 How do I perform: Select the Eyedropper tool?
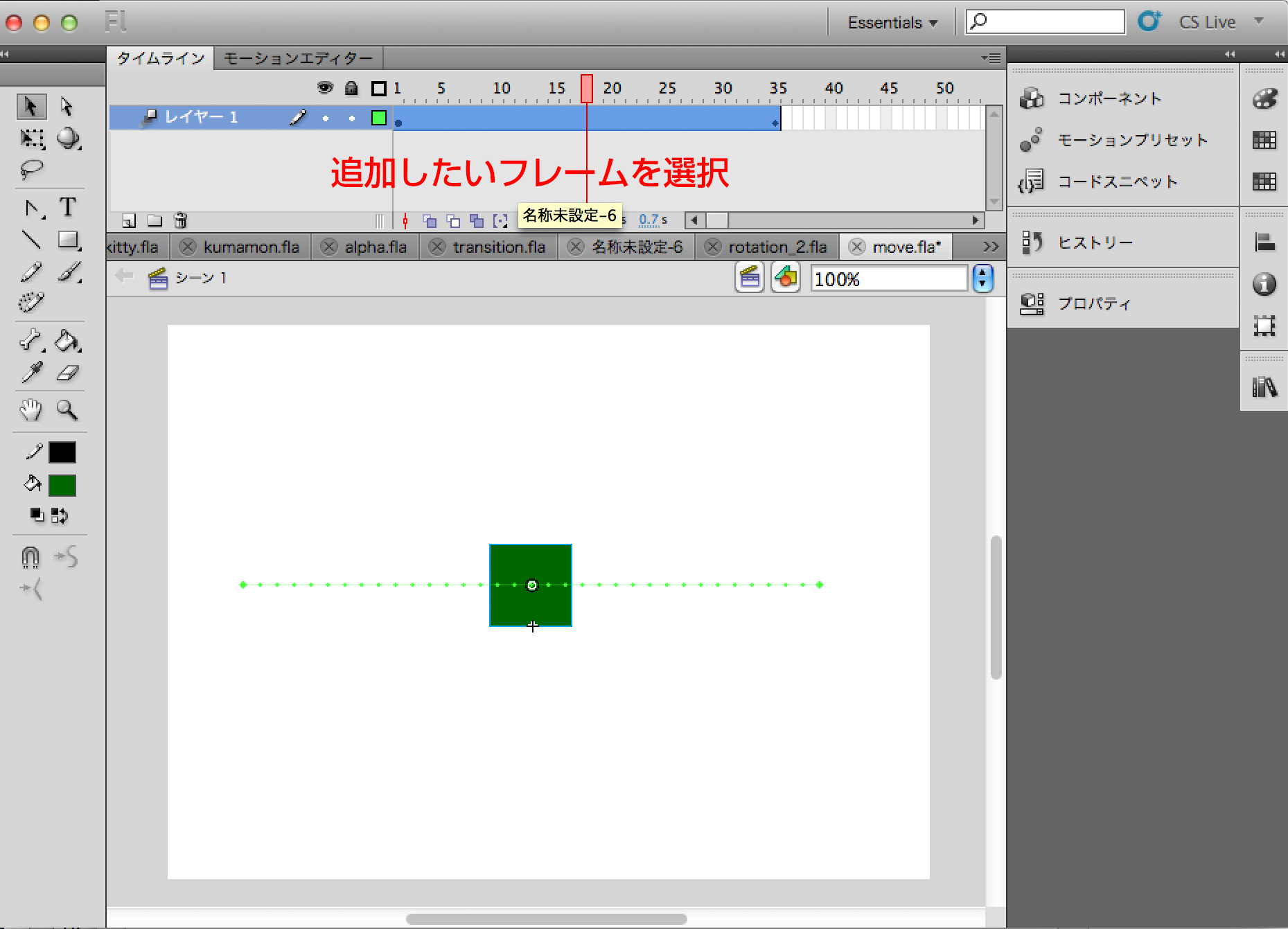(31, 373)
